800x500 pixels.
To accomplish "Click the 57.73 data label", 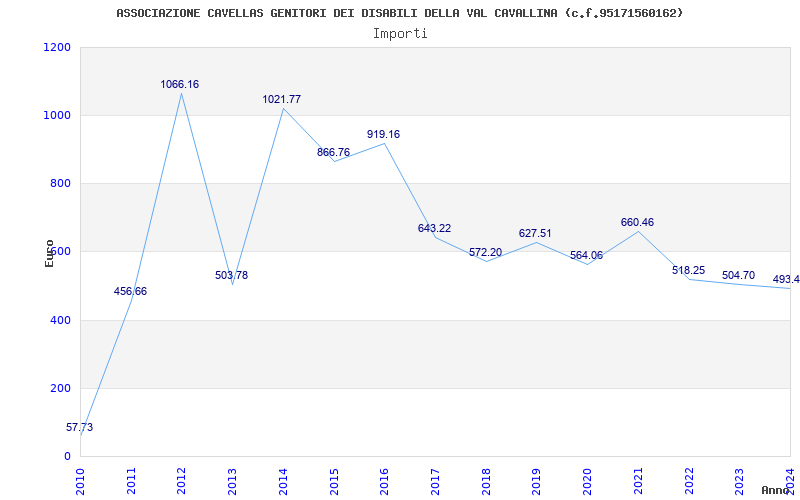I will point(80,428).
